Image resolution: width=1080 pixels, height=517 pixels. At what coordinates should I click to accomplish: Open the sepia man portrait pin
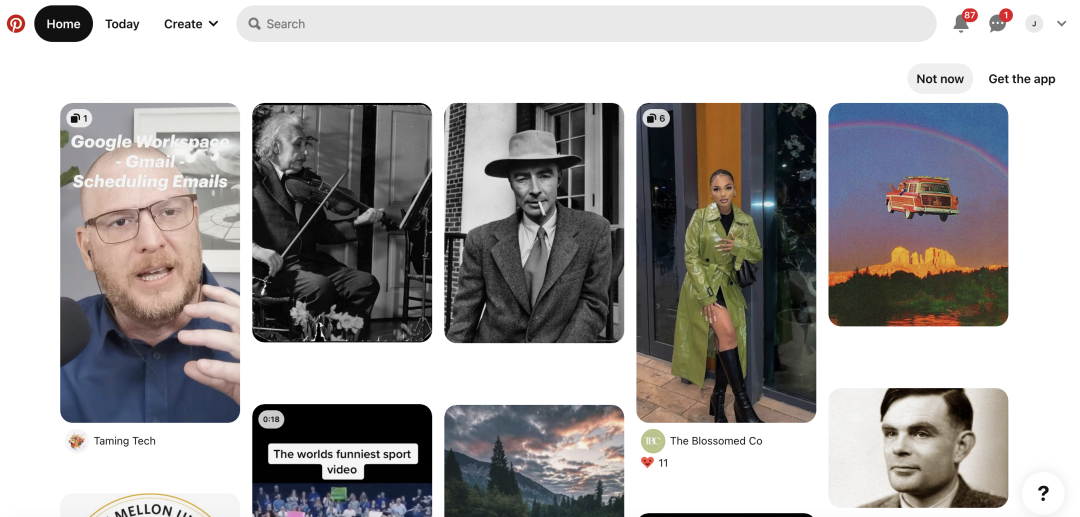click(x=918, y=447)
